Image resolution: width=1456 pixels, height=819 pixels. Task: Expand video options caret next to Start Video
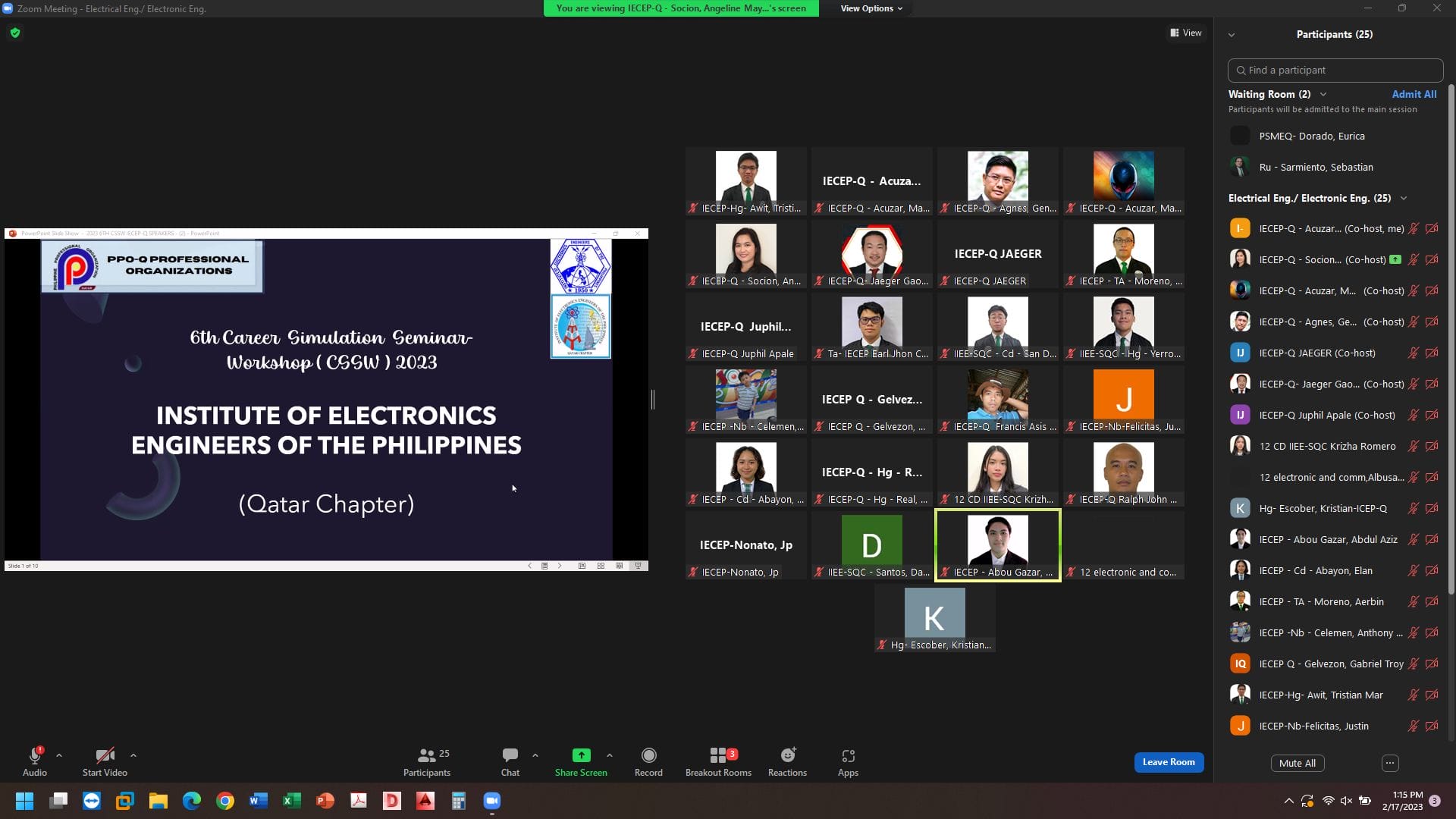pos(133,755)
